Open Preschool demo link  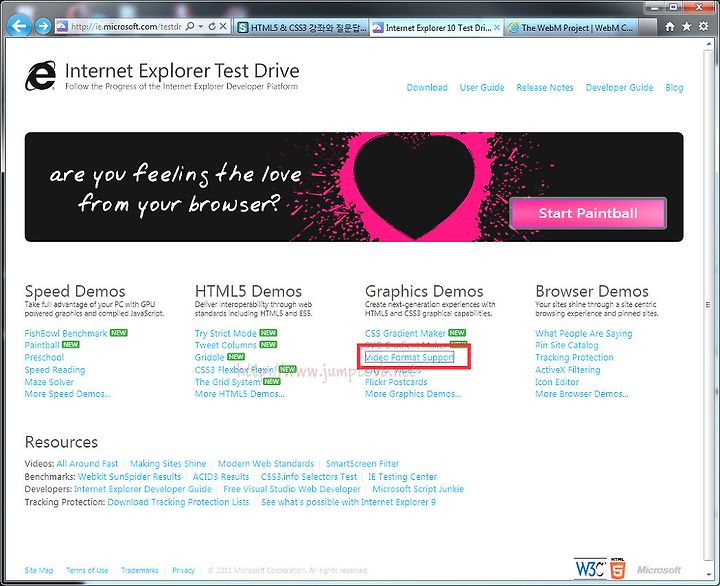(44, 357)
